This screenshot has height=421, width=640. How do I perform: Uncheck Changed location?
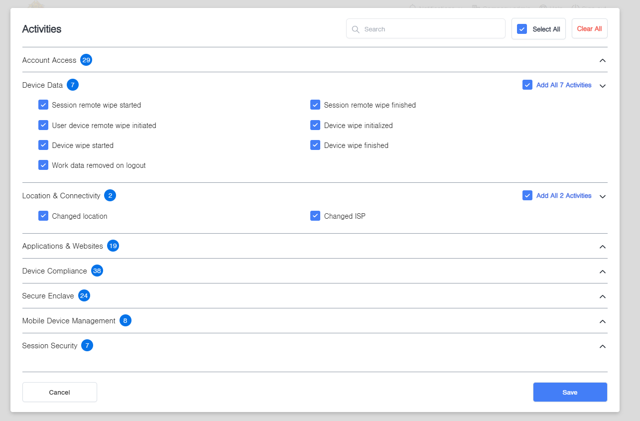pyautogui.click(x=43, y=216)
